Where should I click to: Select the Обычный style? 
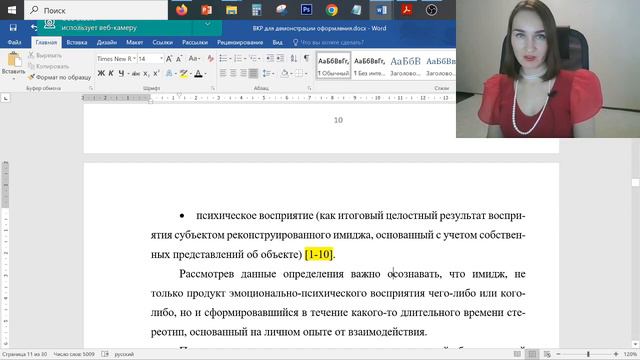333,65
